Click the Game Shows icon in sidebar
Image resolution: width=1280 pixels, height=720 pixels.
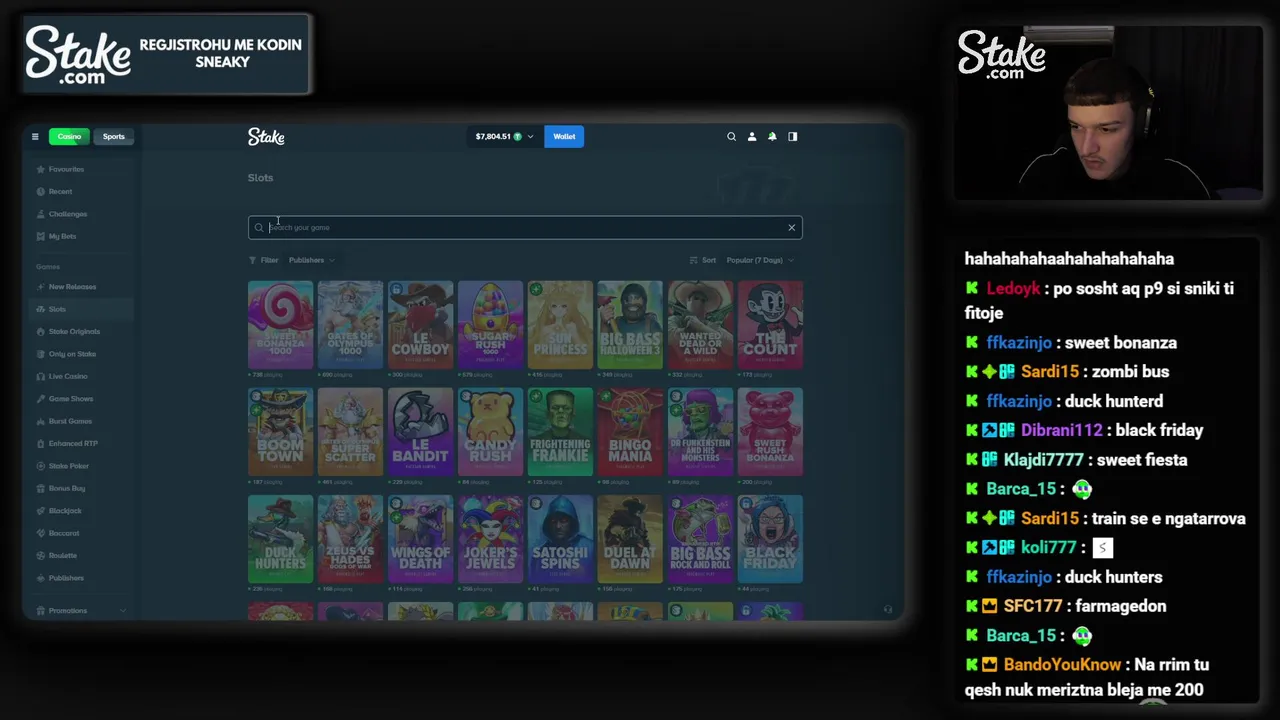(40, 399)
